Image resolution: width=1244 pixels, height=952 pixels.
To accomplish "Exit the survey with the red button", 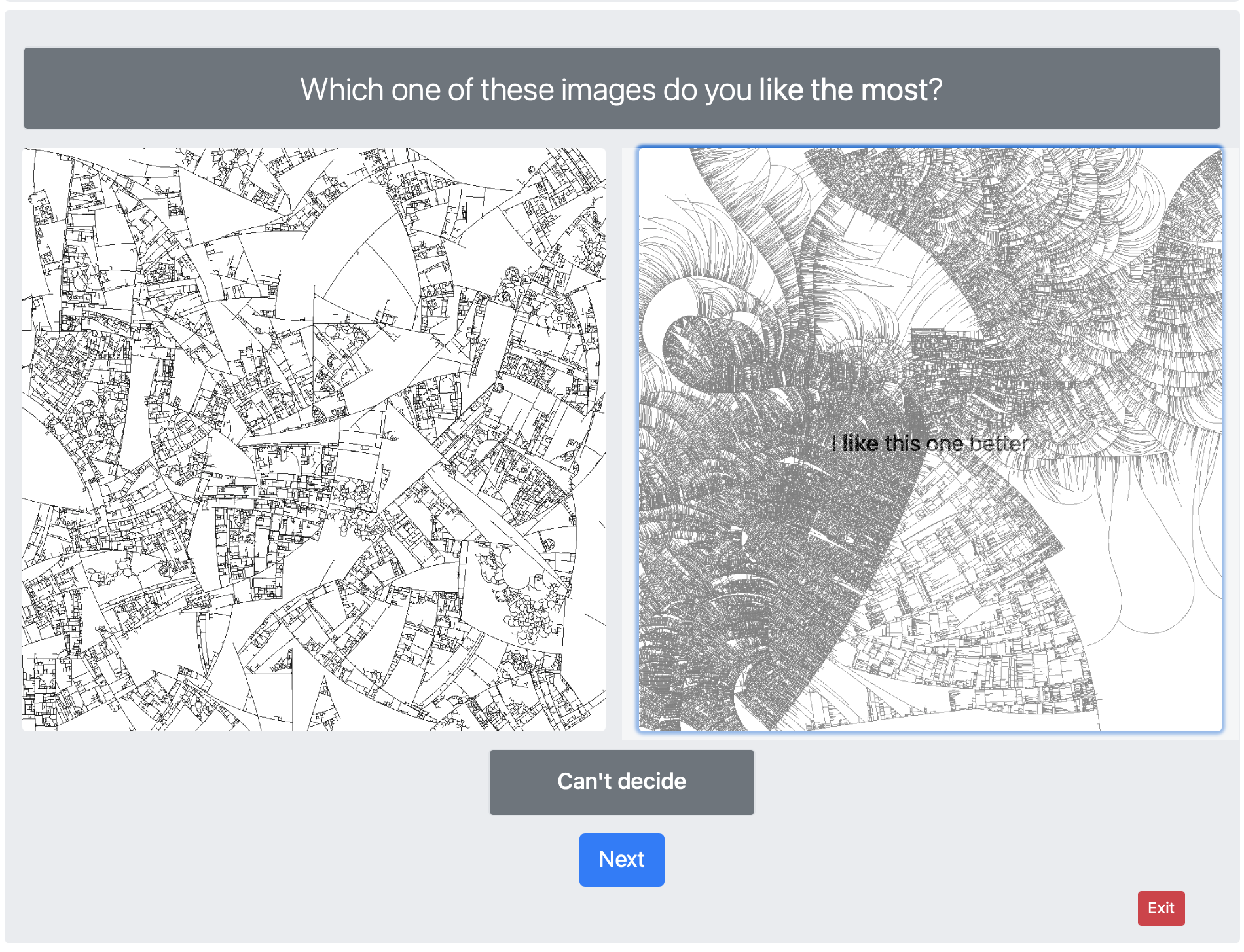I will pos(1160,908).
